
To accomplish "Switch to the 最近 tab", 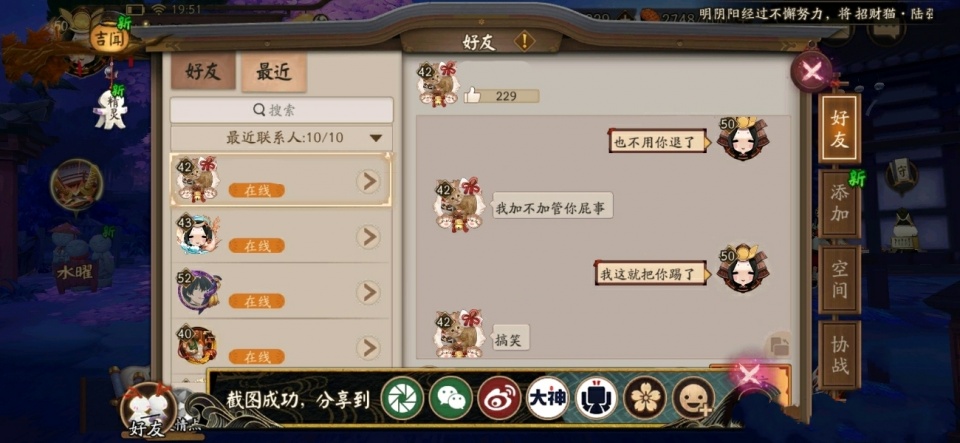I will coord(274,72).
